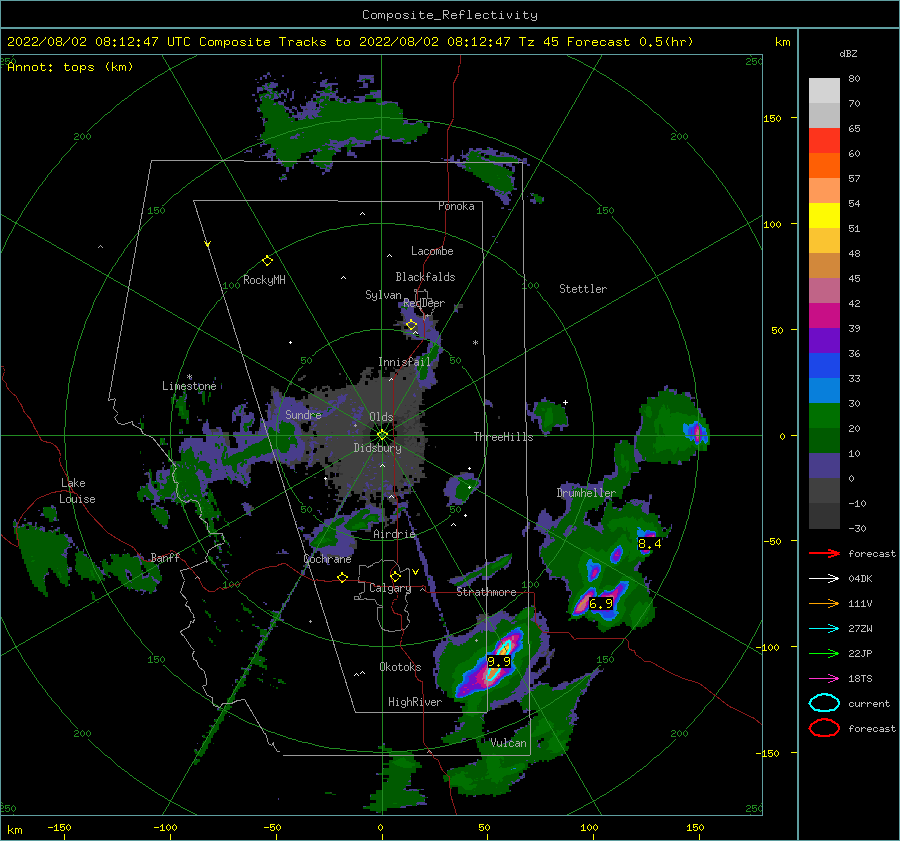This screenshot has height=841, width=900.
Task: Click the bright green 20-30 dBZ swatch
Action: [824, 416]
